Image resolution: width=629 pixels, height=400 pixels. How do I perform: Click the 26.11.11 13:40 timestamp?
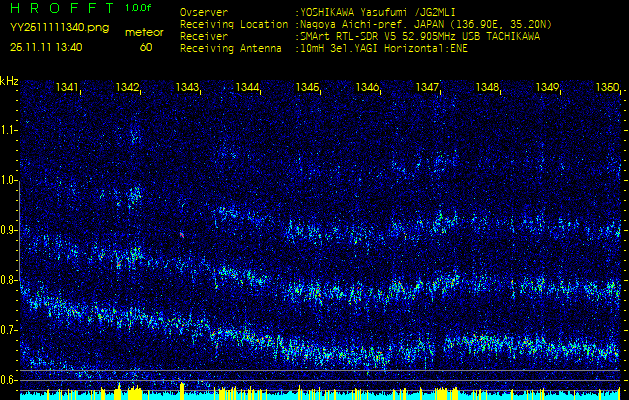[46, 47]
